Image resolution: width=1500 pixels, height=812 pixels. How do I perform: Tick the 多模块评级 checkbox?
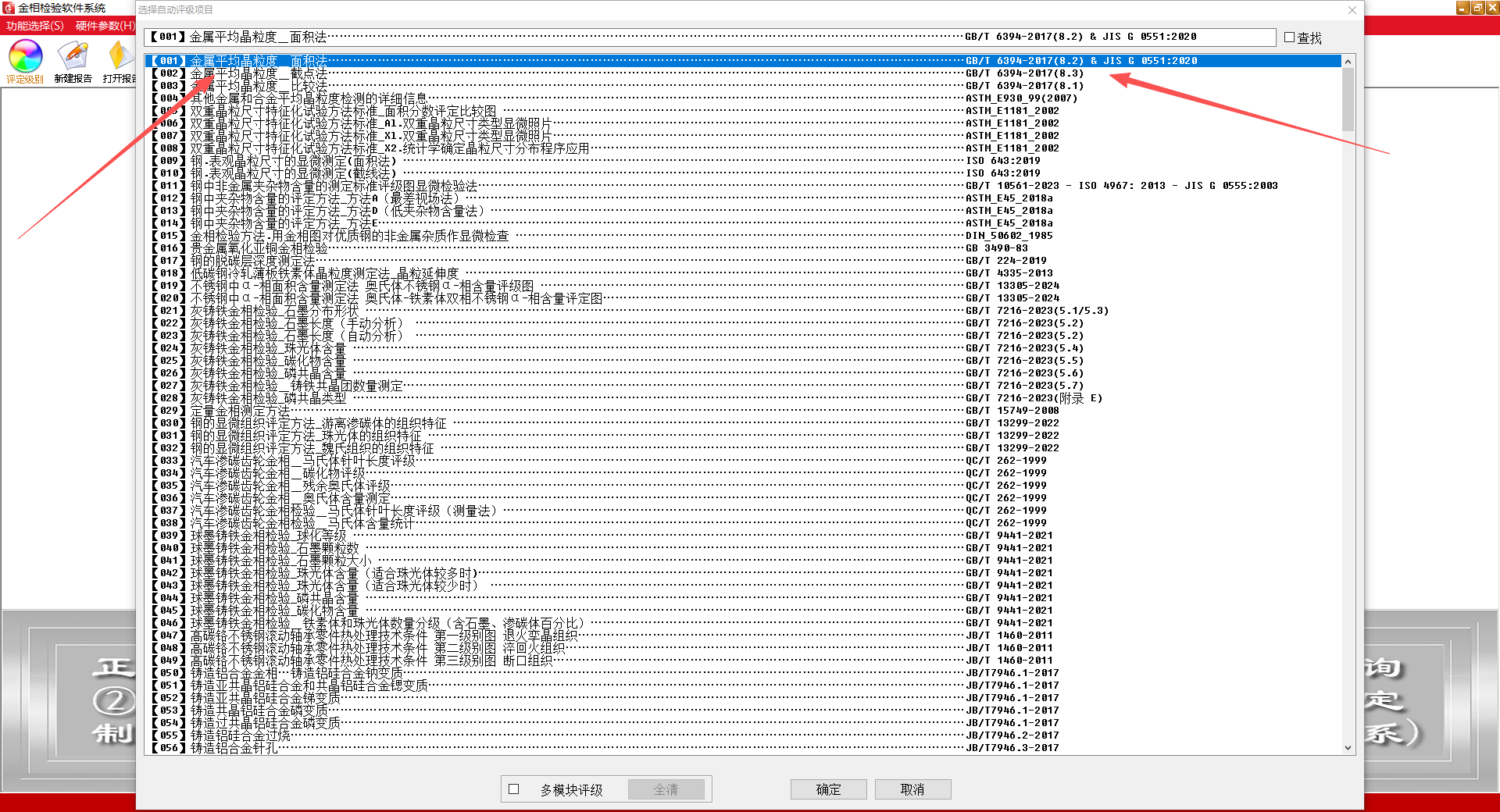(514, 789)
